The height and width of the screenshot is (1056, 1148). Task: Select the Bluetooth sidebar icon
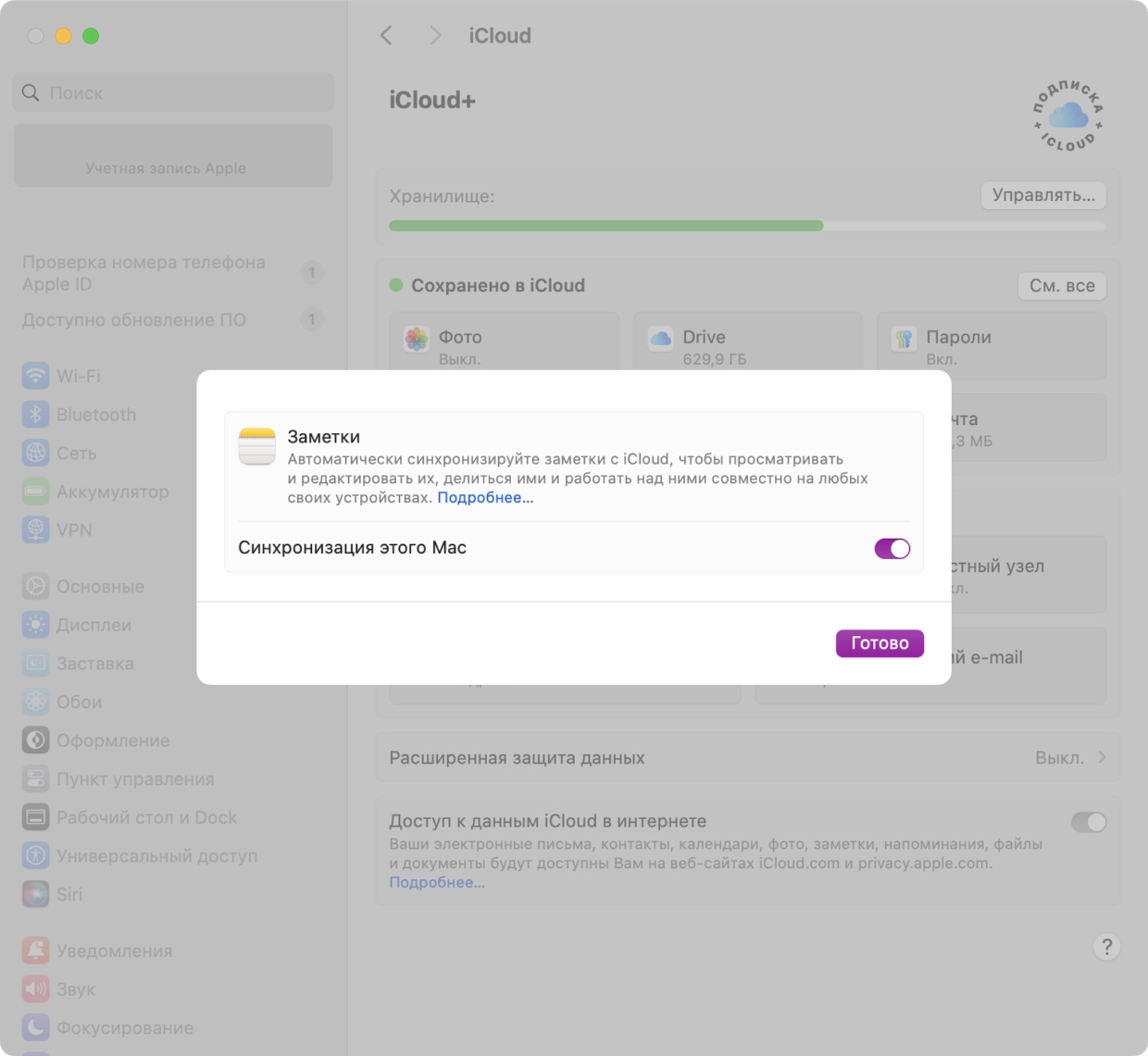(35, 415)
